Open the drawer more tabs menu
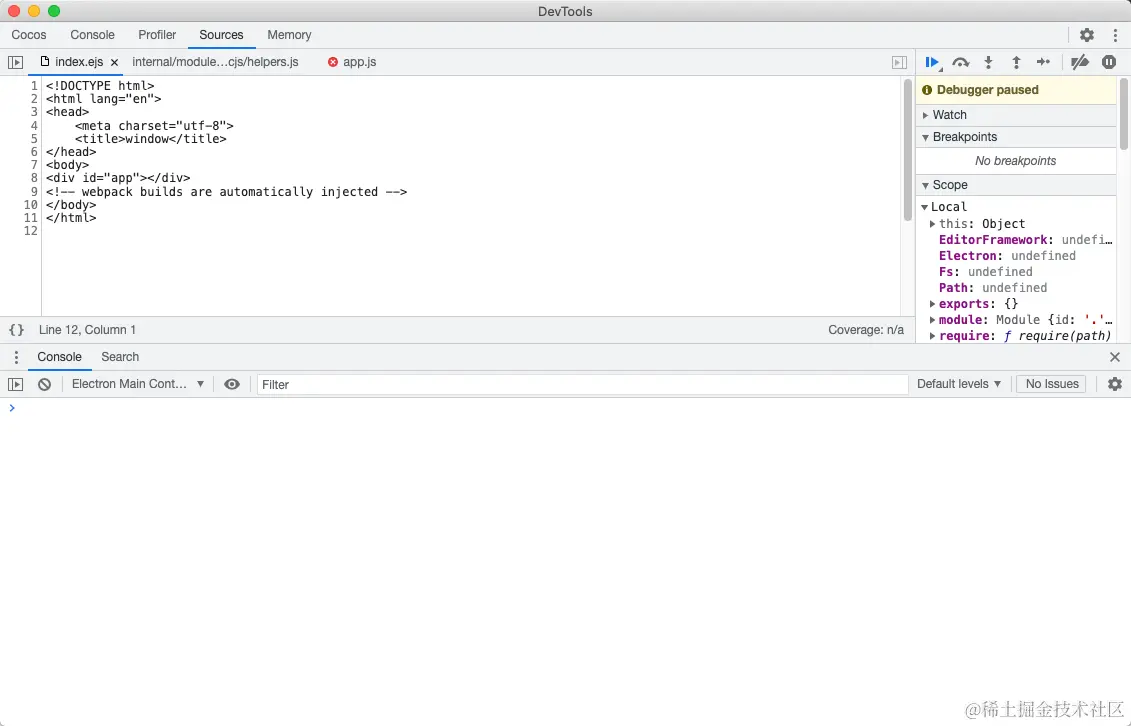The height and width of the screenshot is (726, 1131). [16, 357]
